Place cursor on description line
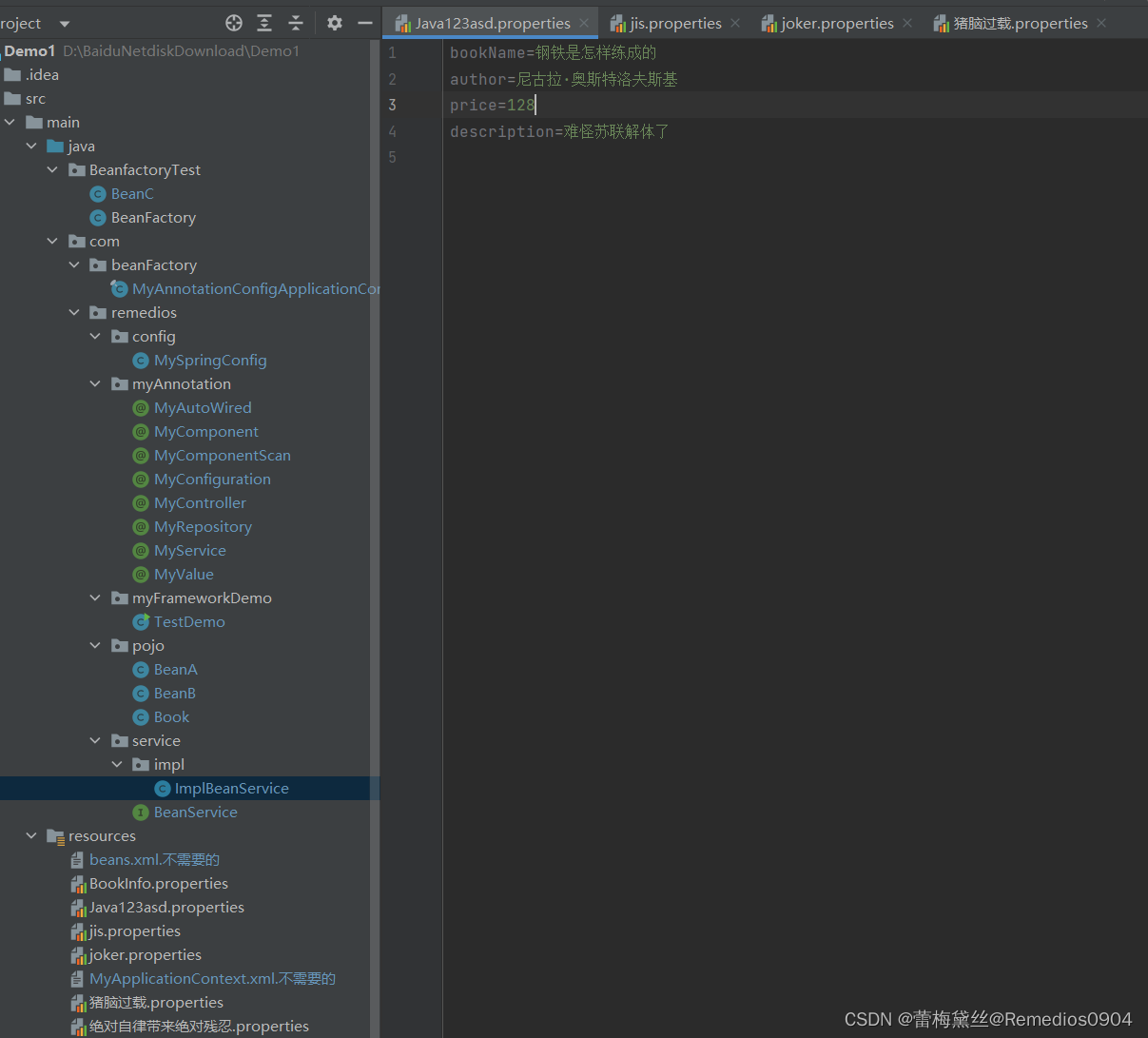The image size is (1148, 1038). 559,131
